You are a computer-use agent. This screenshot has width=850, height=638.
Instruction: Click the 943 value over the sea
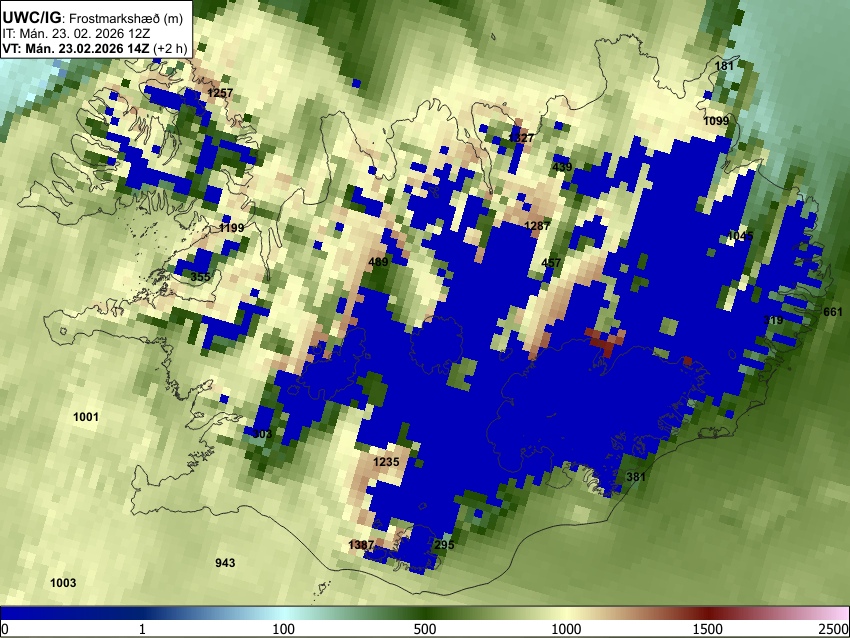225,563
